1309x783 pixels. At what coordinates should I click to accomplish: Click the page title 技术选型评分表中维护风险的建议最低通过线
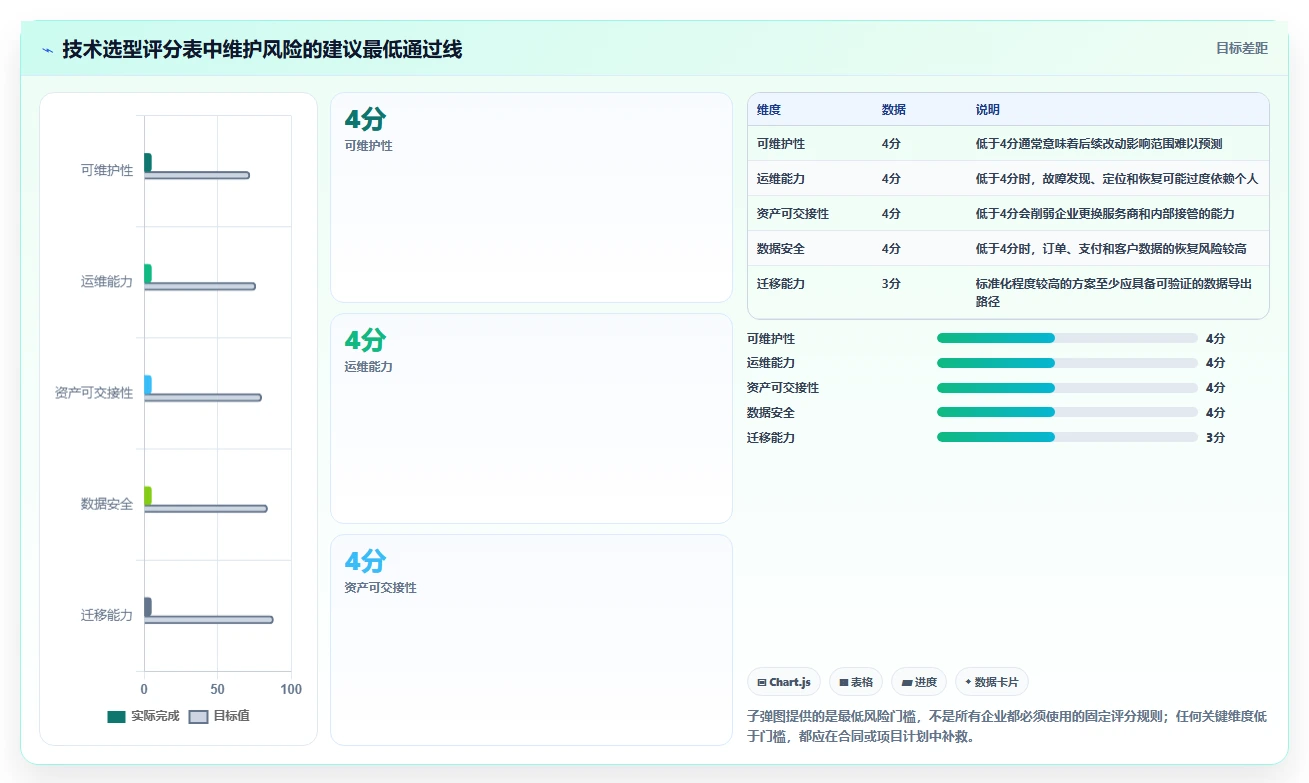(262, 49)
